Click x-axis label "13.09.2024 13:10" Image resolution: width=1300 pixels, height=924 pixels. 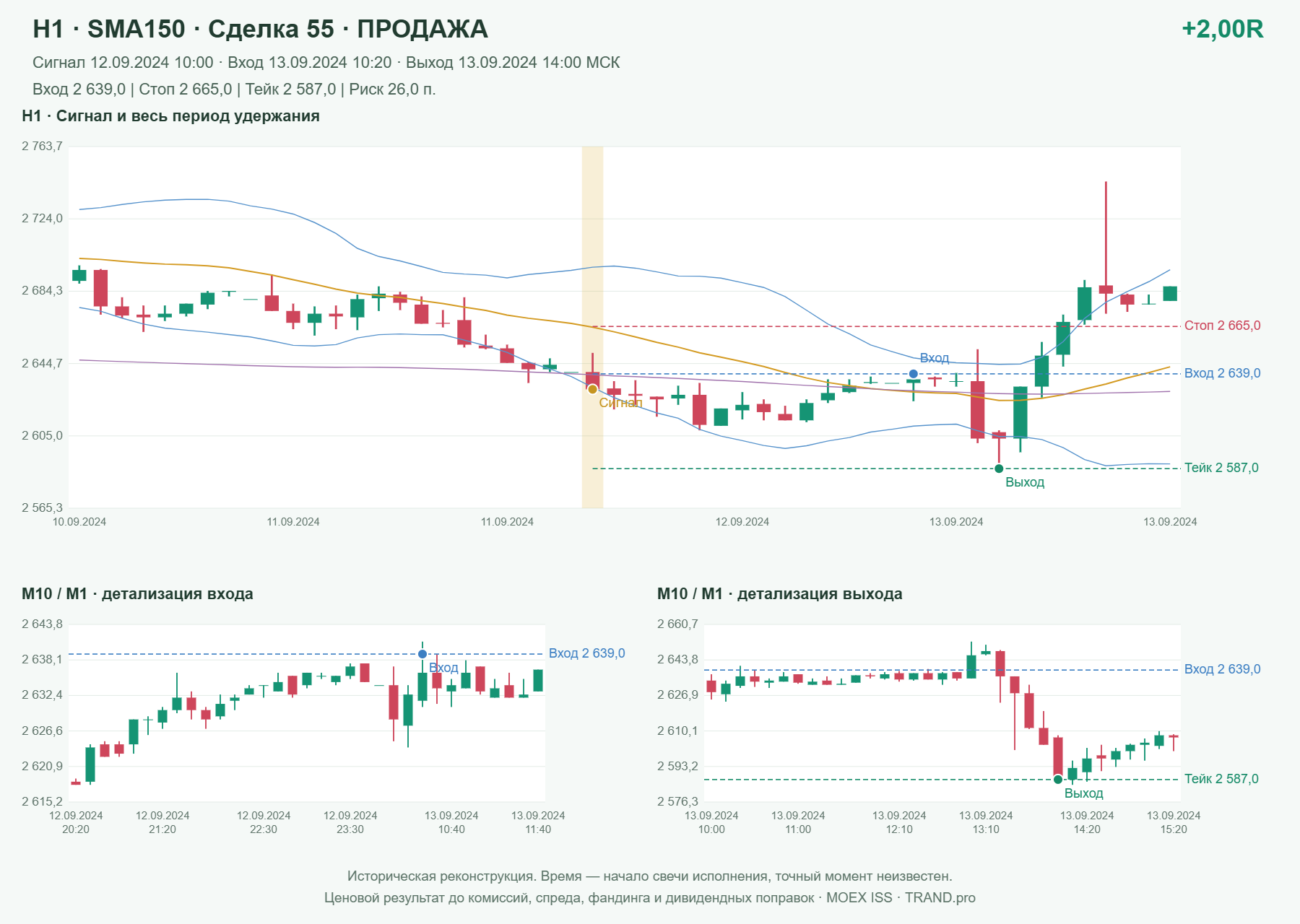(x=986, y=822)
